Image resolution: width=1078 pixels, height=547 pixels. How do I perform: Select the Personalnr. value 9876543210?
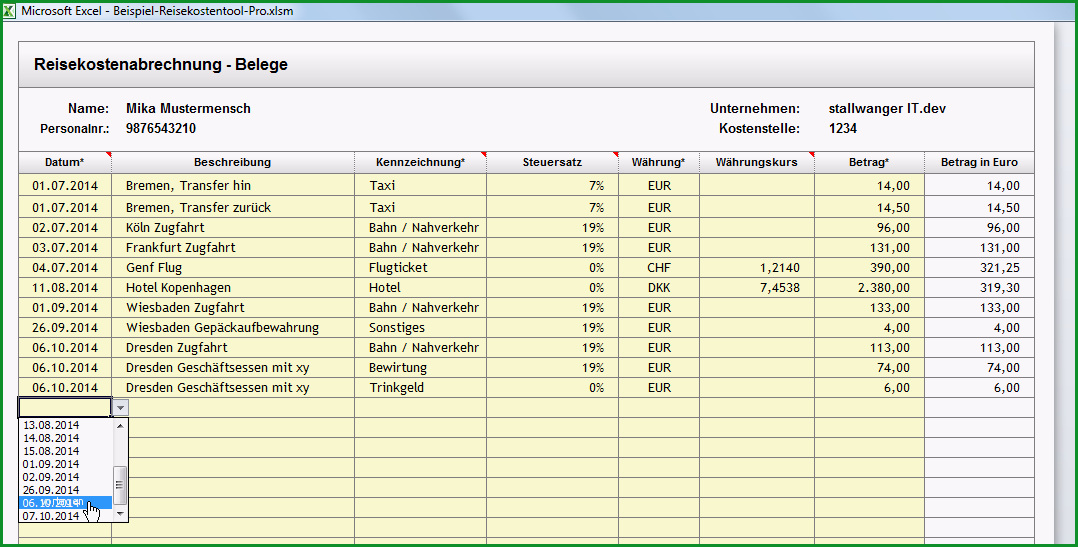161,129
